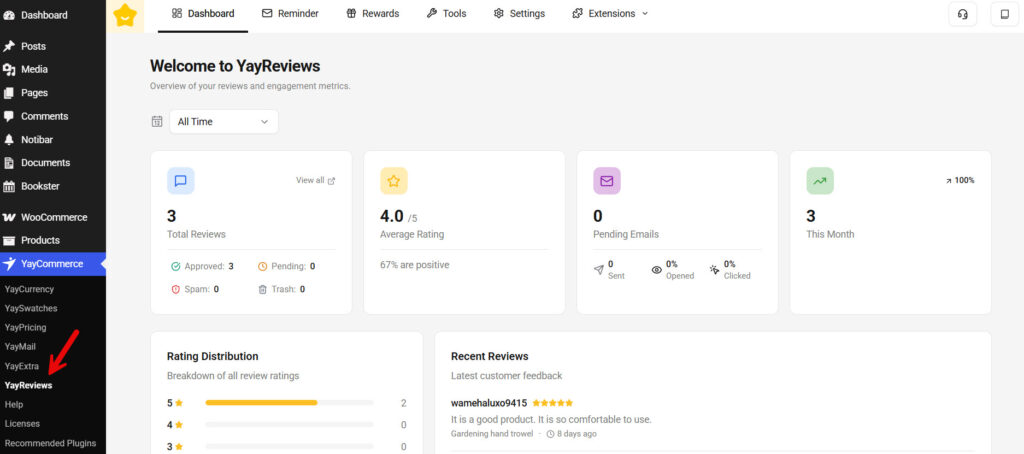Open Recommended Plugins submenu link

click(x=50, y=443)
